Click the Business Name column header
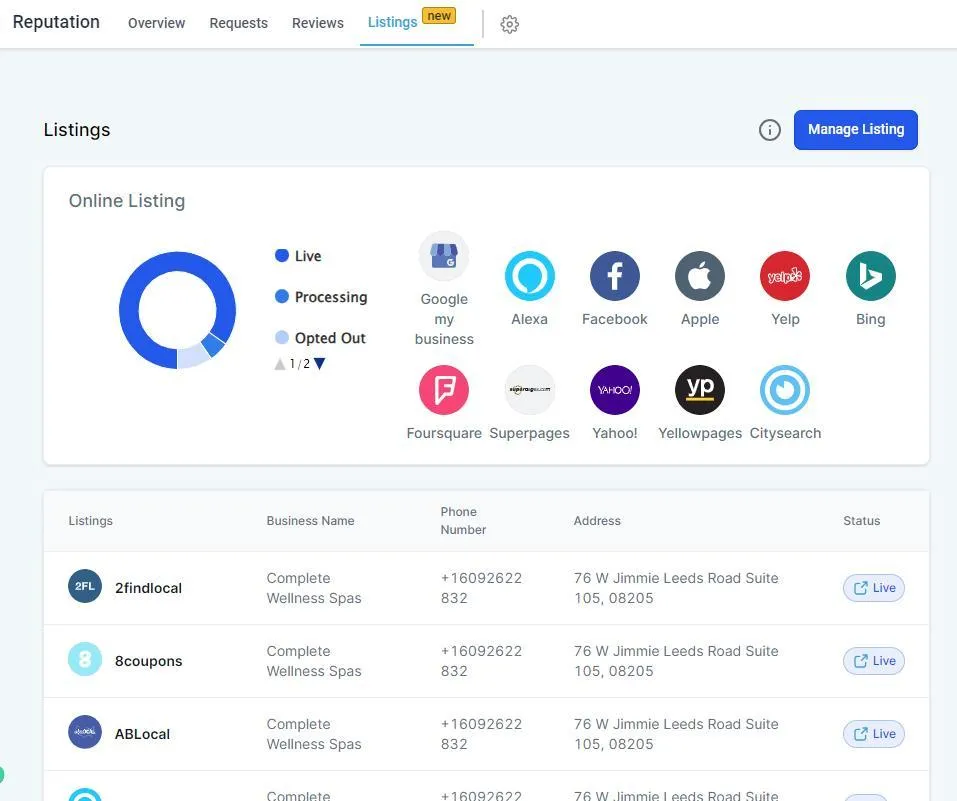The width and height of the screenshot is (957, 801). (310, 521)
